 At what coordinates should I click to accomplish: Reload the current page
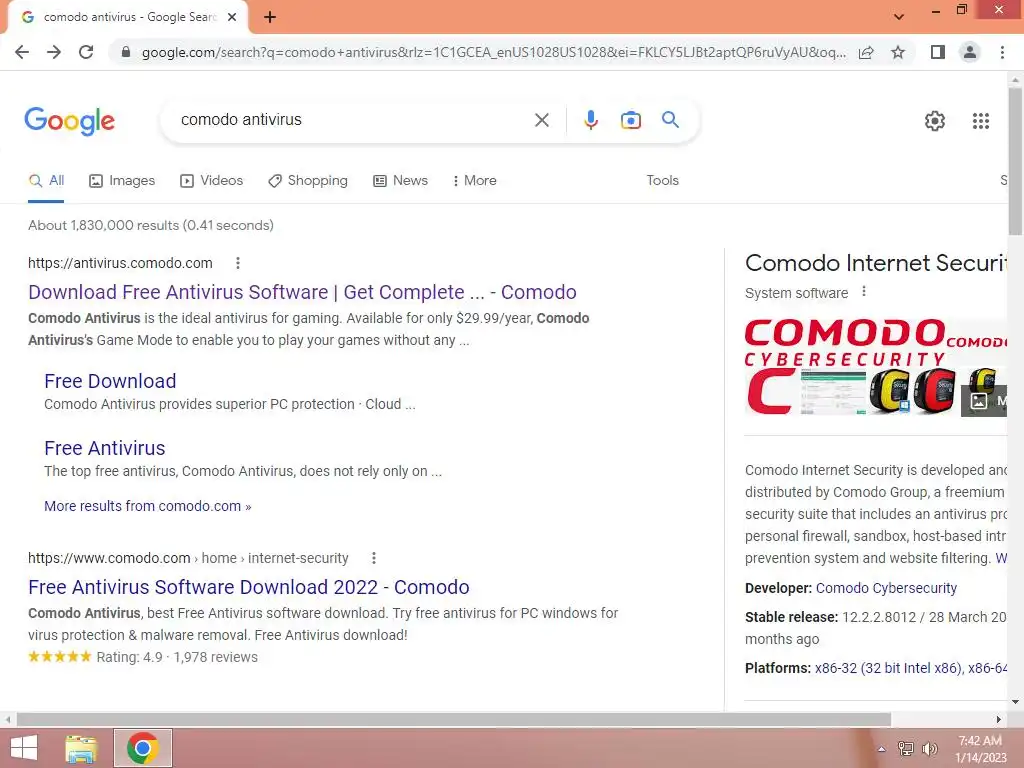click(x=86, y=52)
